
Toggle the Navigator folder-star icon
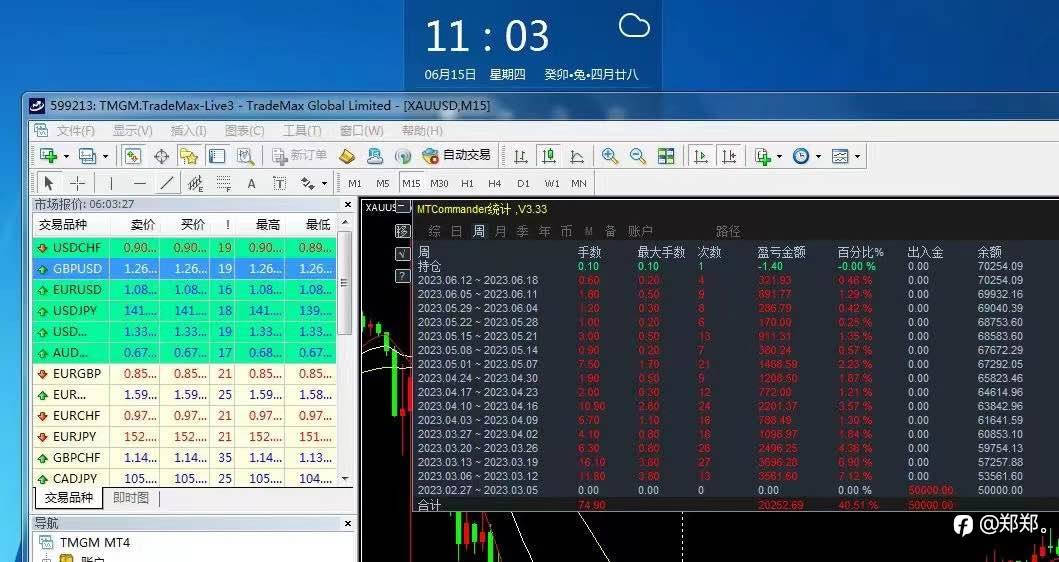tap(188, 156)
